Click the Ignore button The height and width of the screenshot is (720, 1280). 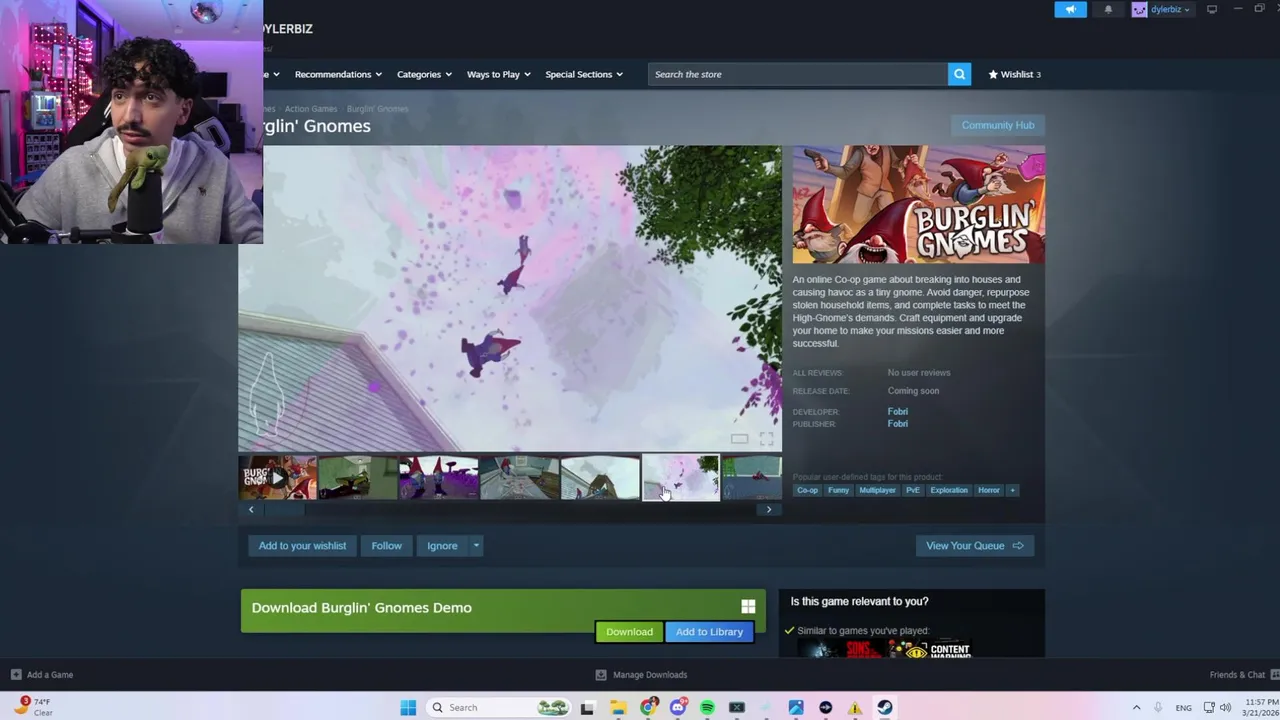click(x=442, y=546)
